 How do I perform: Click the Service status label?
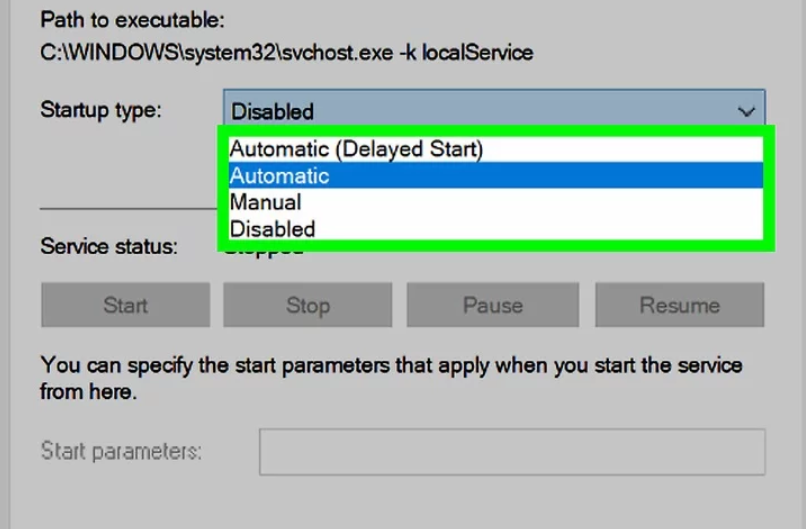tap(108, 245)
